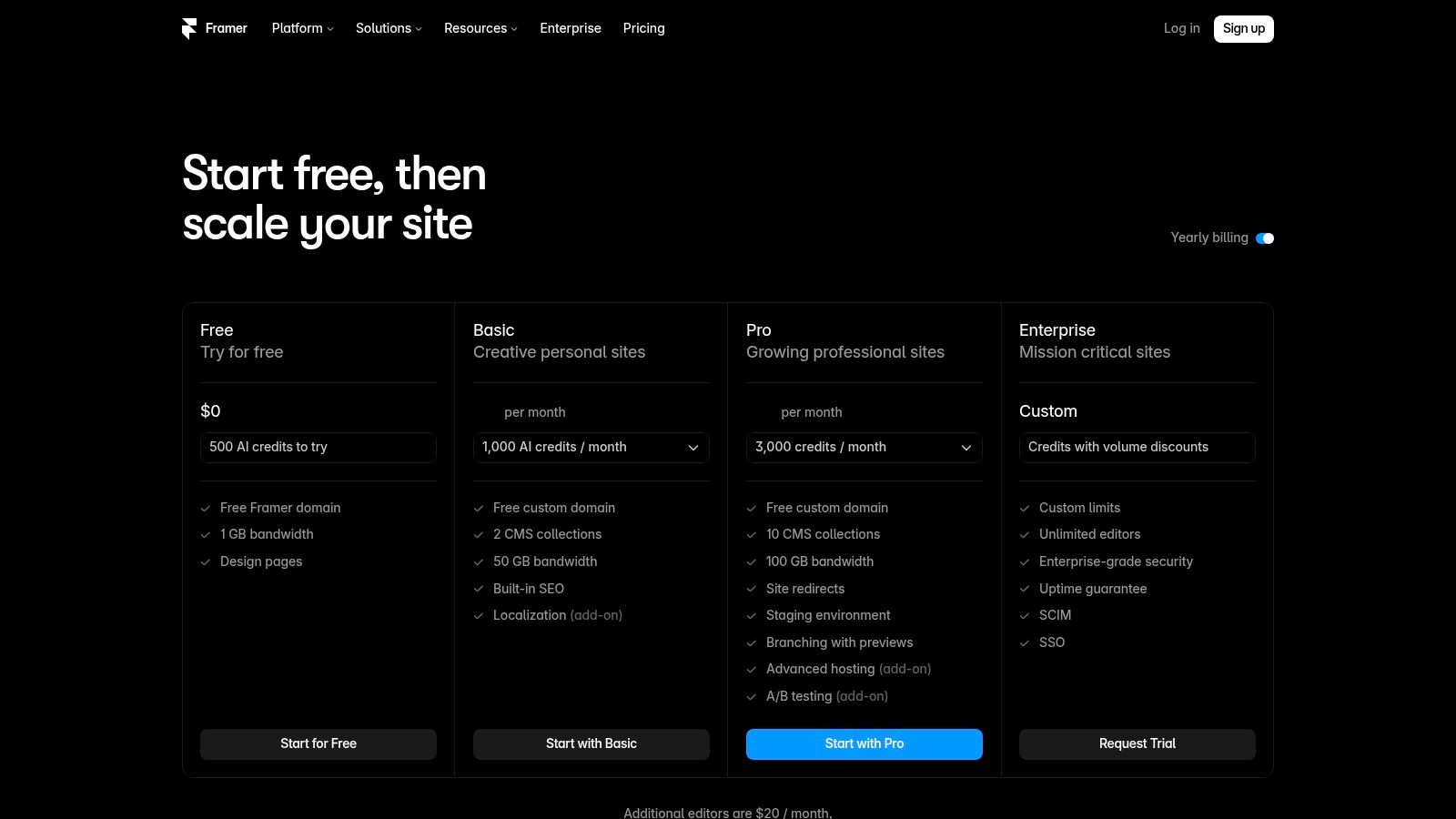Screen dimensions: 1456x819
Task: Click the "Pro" plan title
Action: [x=759, y=330]
